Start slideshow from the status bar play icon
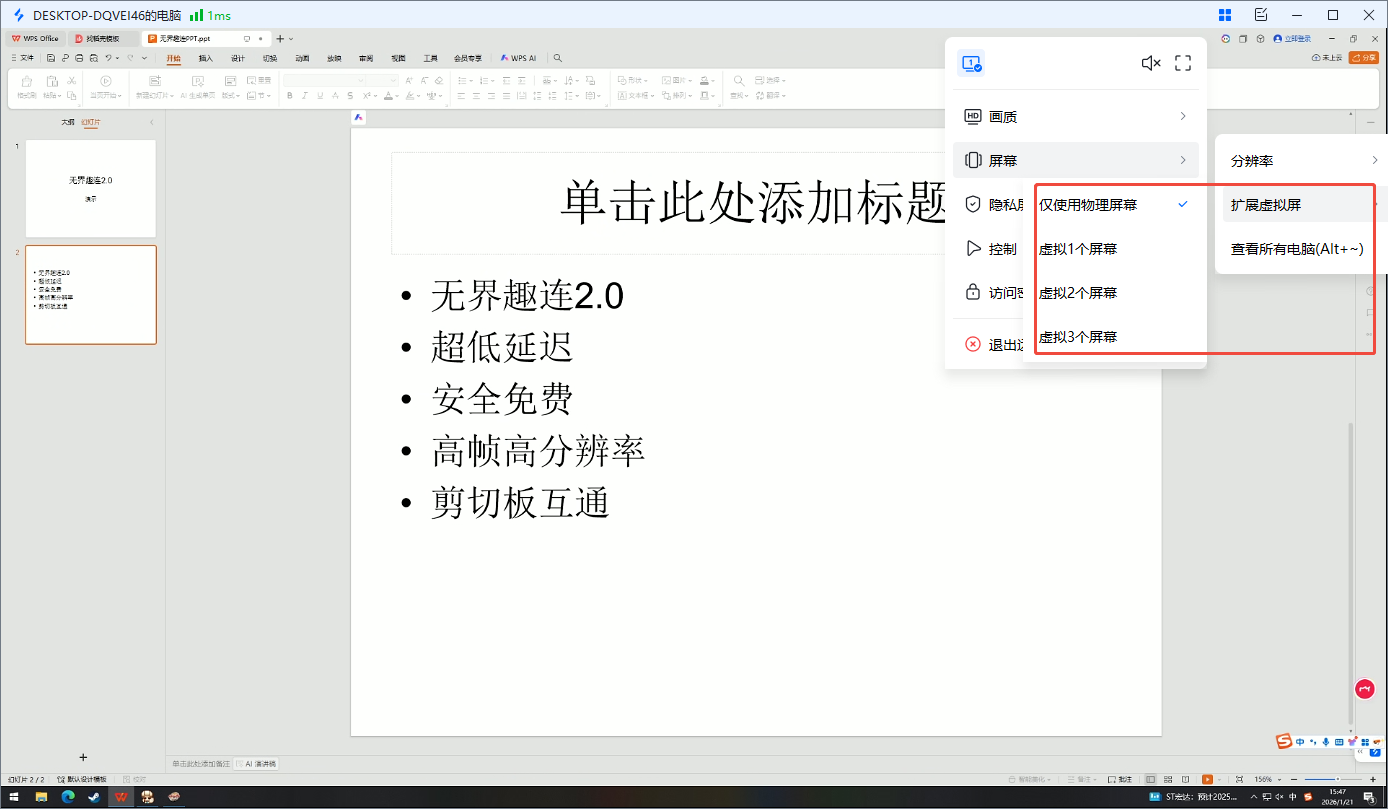Viewport: 1388px width, 809px height. coord(1207,780)
